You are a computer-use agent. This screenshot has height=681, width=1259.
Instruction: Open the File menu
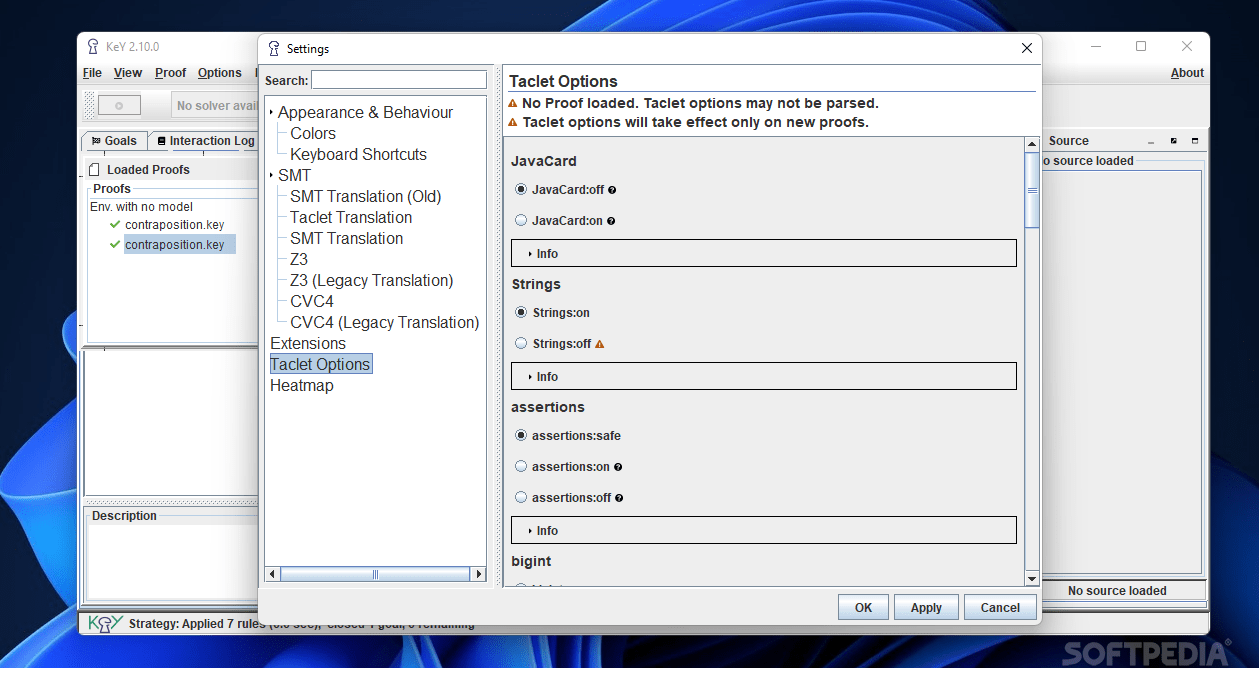click(x=92, y=73)
